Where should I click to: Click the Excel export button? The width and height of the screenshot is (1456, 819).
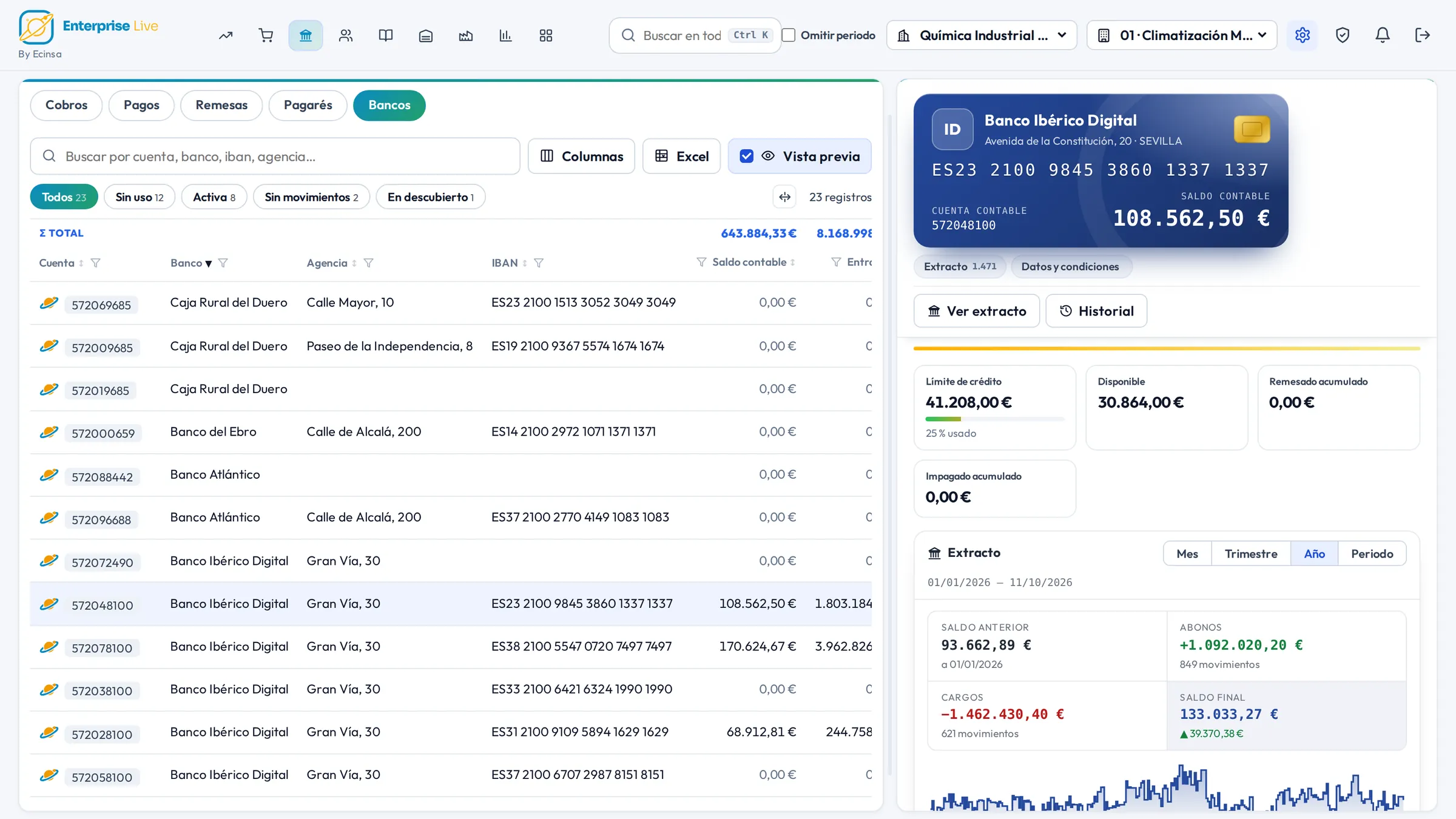click(x=682, y=157)
